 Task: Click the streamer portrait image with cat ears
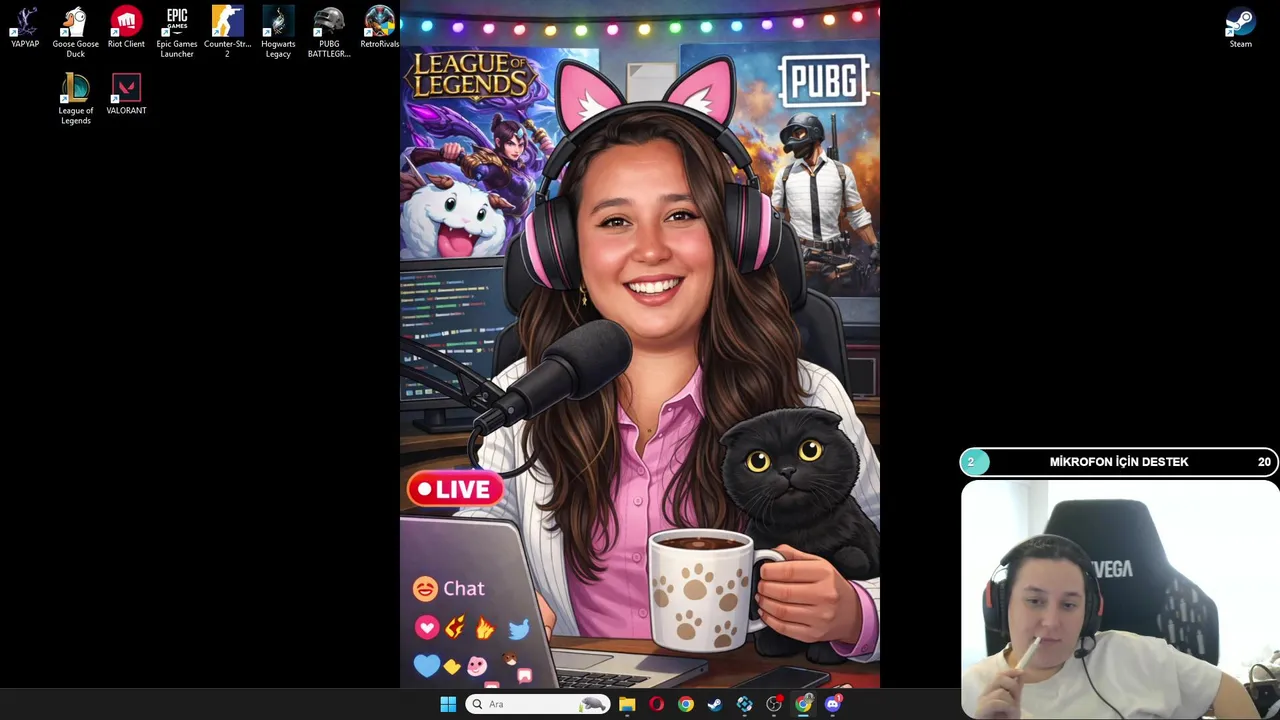click(640, 344)
